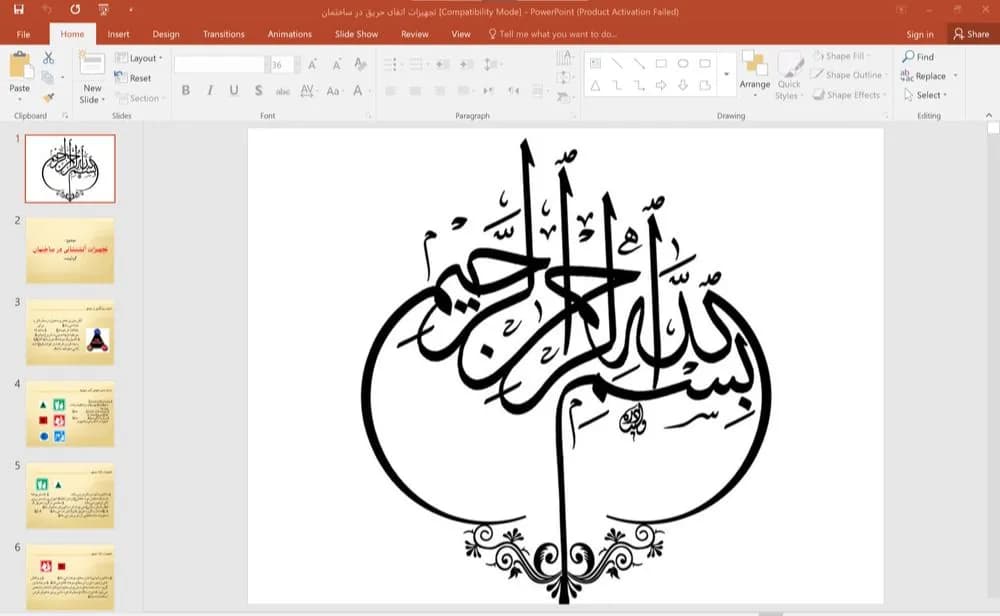Image resolution: width=1000 pixels, height=616 pixels.
Task: Click the Reset slide icon
Action: point(133,78)
